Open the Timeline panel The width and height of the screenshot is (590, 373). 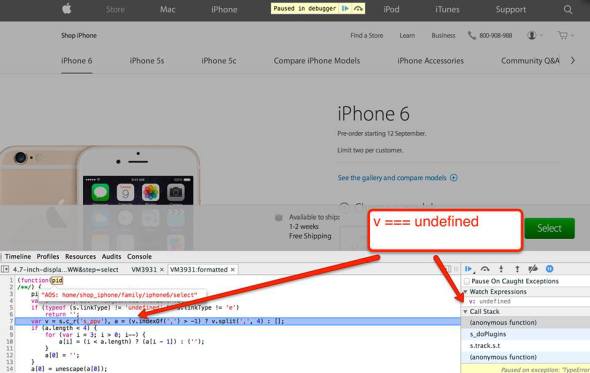tap(18, 256)
